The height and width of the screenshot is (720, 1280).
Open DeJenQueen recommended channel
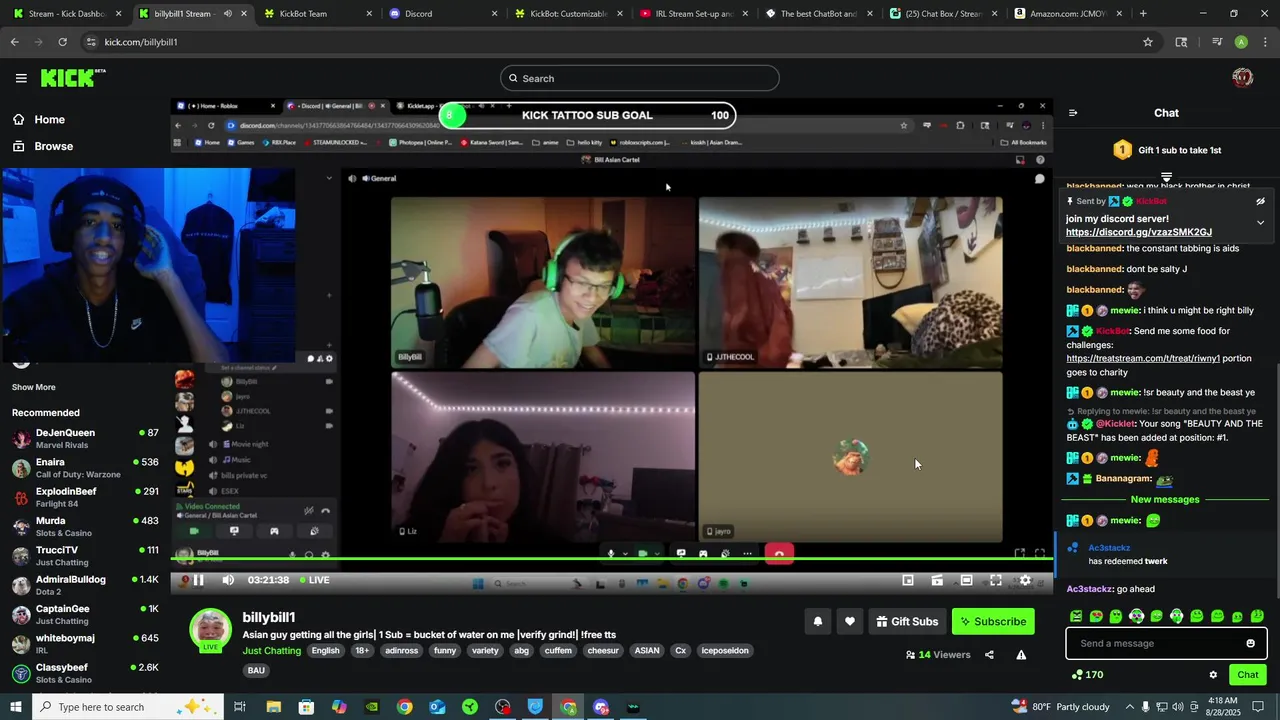point(85,439)
